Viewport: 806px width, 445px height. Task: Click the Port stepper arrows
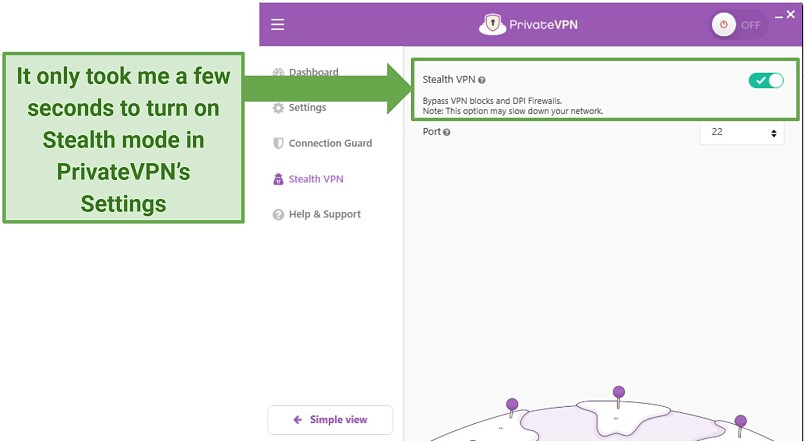[x=774, y=134]
